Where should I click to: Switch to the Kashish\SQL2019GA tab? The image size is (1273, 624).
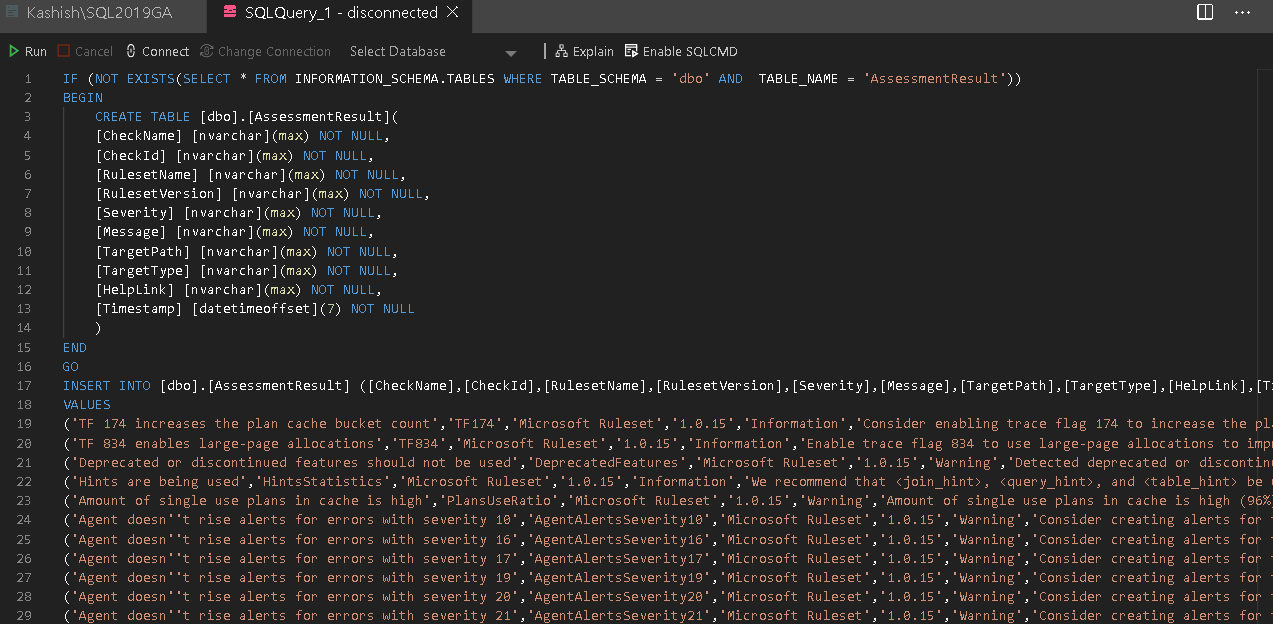coord(98,13)
